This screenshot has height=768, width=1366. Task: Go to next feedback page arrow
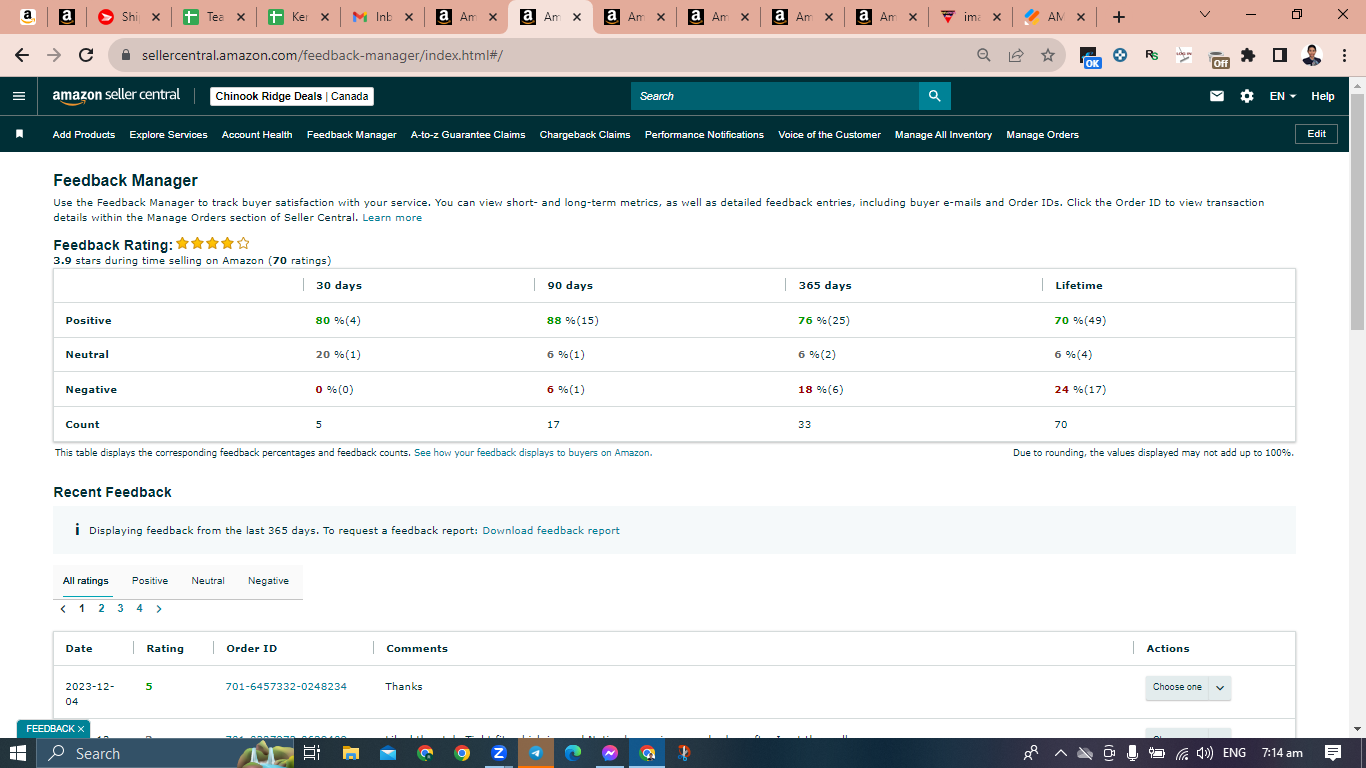tap(158, 608)
